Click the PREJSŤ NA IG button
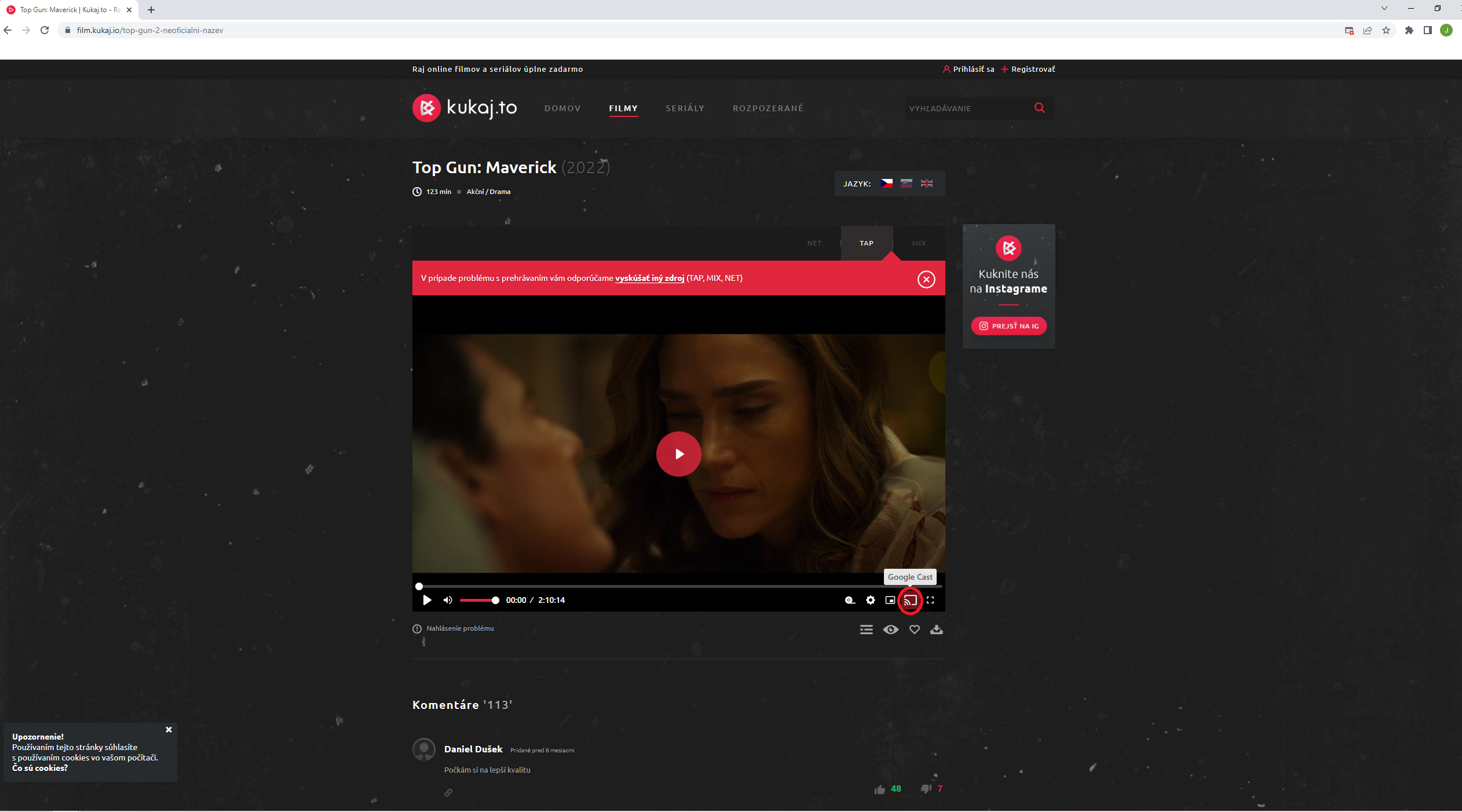 (x=1008, y=327)
